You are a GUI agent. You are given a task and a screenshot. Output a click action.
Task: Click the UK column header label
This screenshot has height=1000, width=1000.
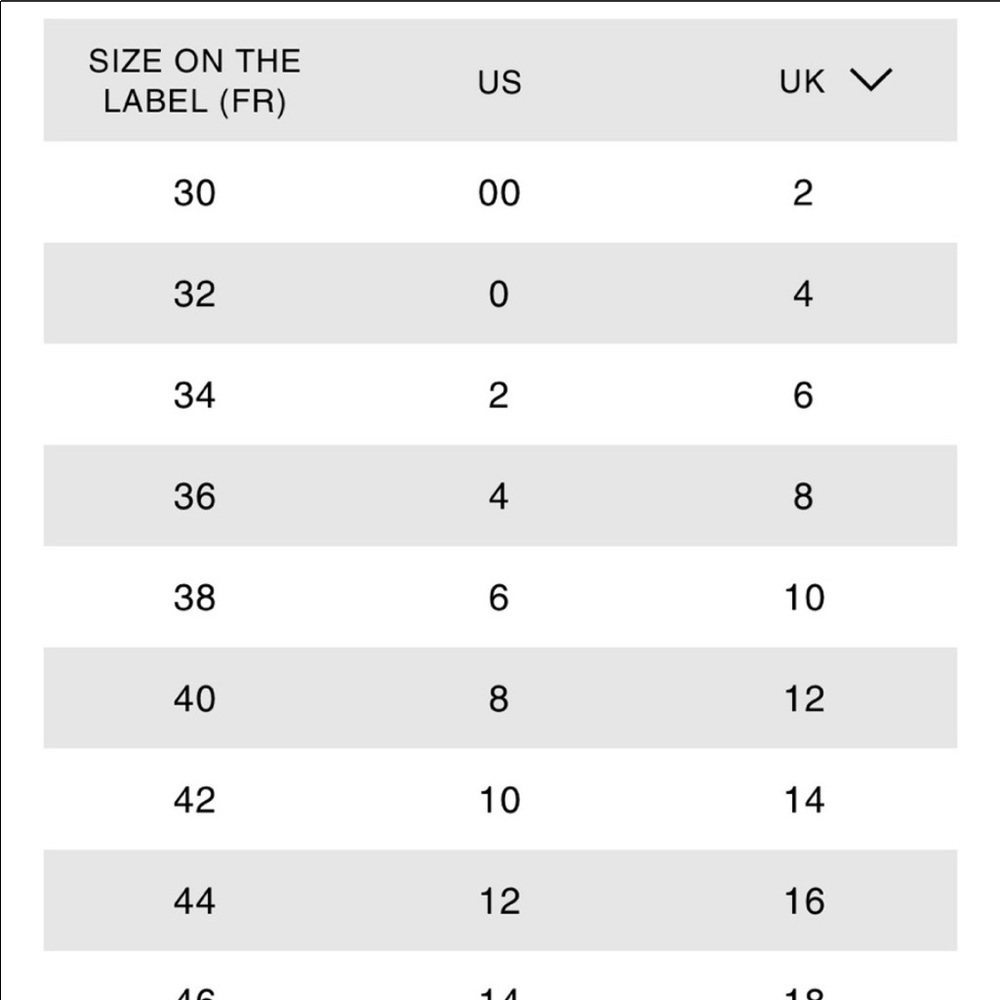[802, 82]
